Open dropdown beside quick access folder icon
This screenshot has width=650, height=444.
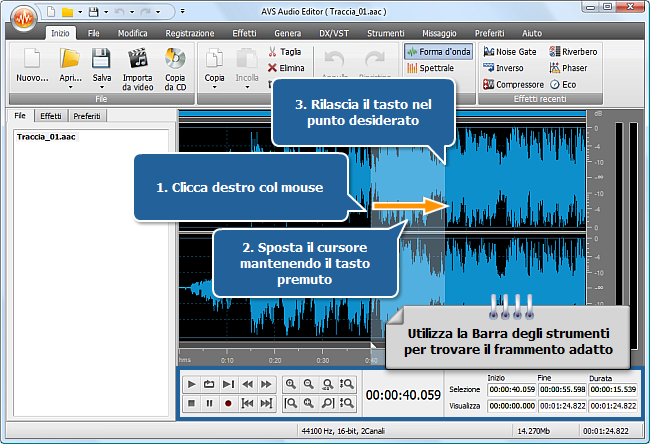pos(80,12)
